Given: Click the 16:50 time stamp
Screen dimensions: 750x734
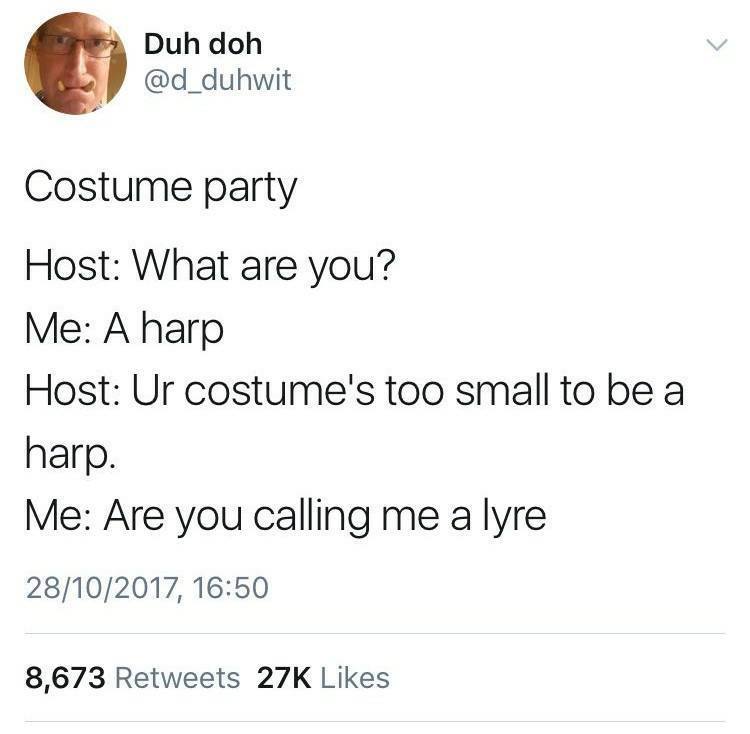Looking at the screenshot, I should [x=231, y=588].
